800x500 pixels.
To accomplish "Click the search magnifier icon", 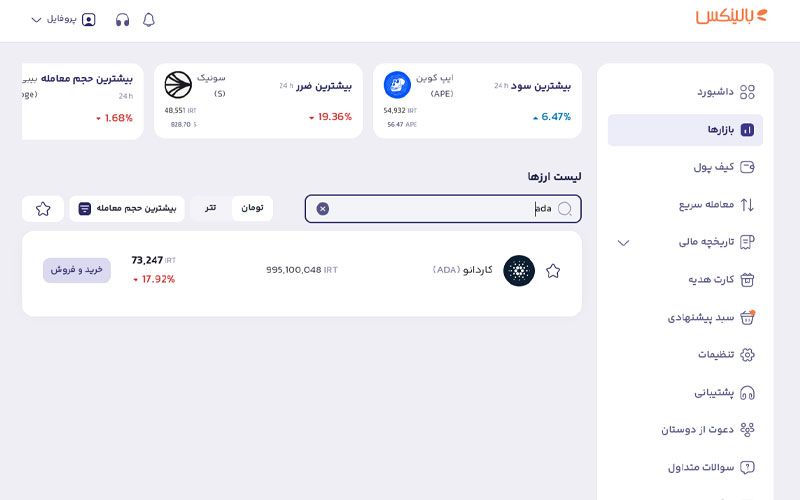I will 564,209.
